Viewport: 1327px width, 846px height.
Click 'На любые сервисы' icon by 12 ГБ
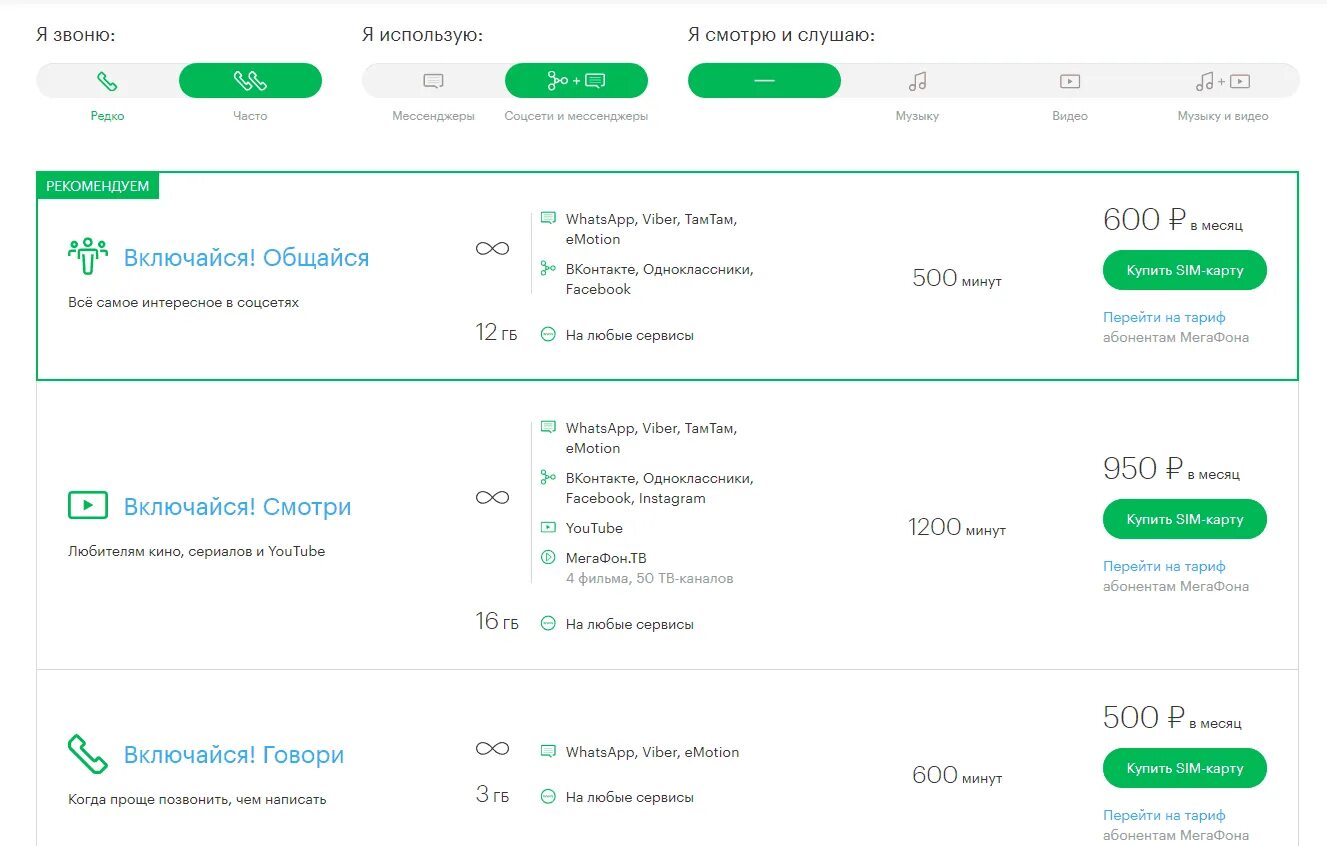click(548, 335)
